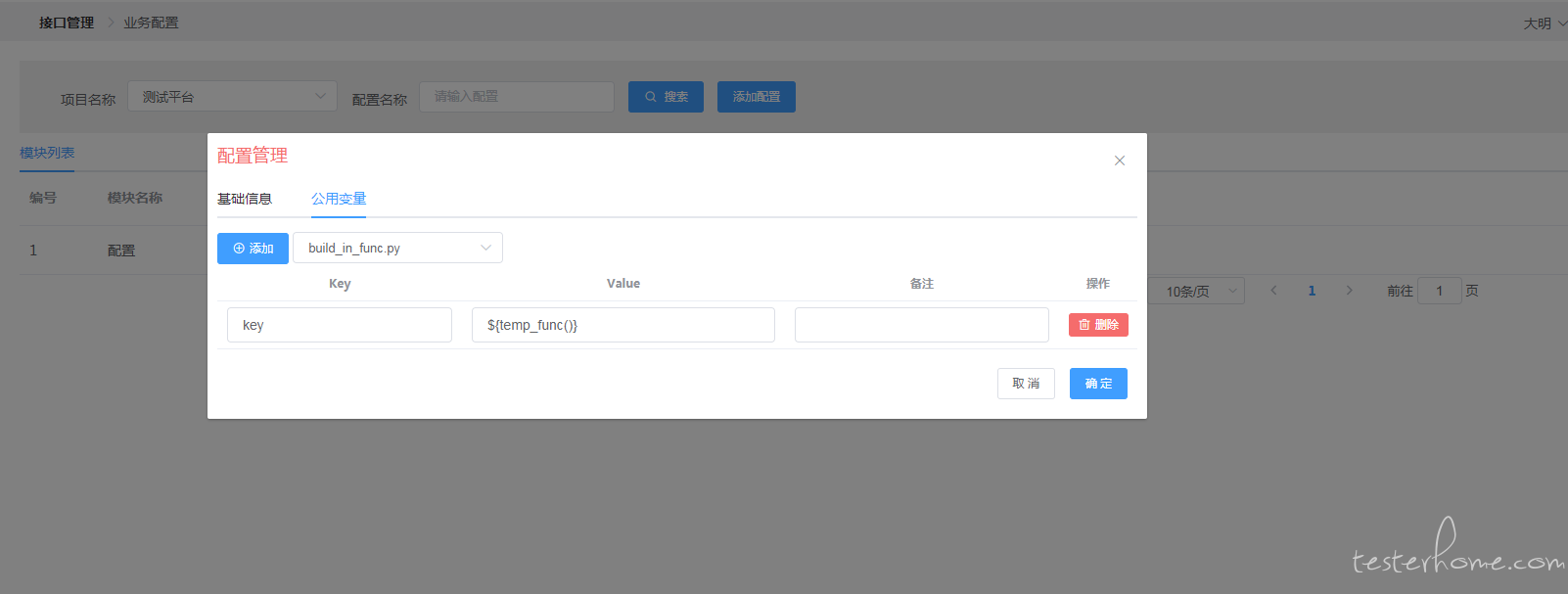Select the 公用变量 tab

tap(339, 199)
